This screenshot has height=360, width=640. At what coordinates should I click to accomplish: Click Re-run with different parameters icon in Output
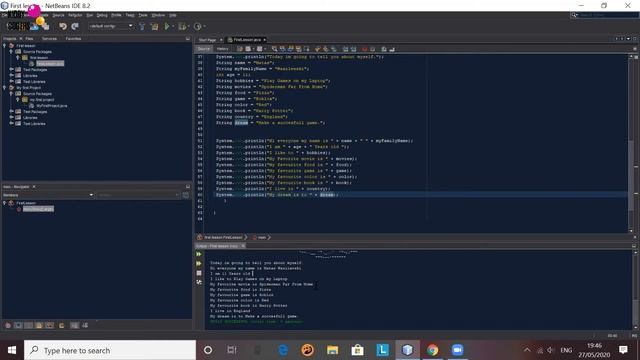(x=199, y=263)
